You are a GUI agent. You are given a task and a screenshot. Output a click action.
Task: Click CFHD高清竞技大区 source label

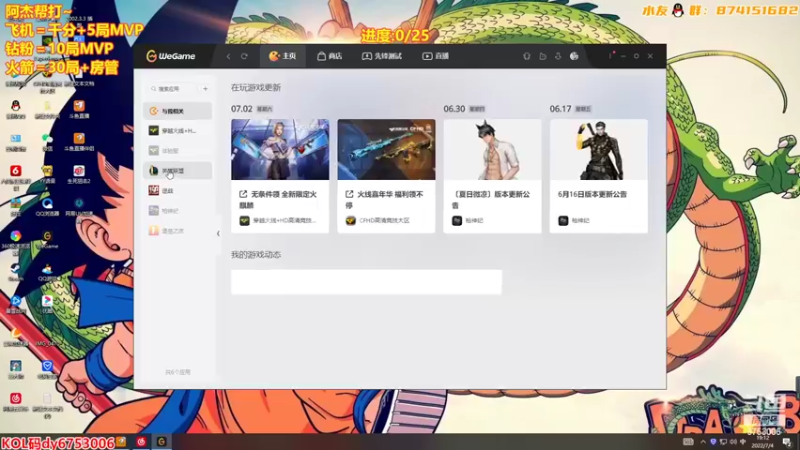[x=378, y=220]
